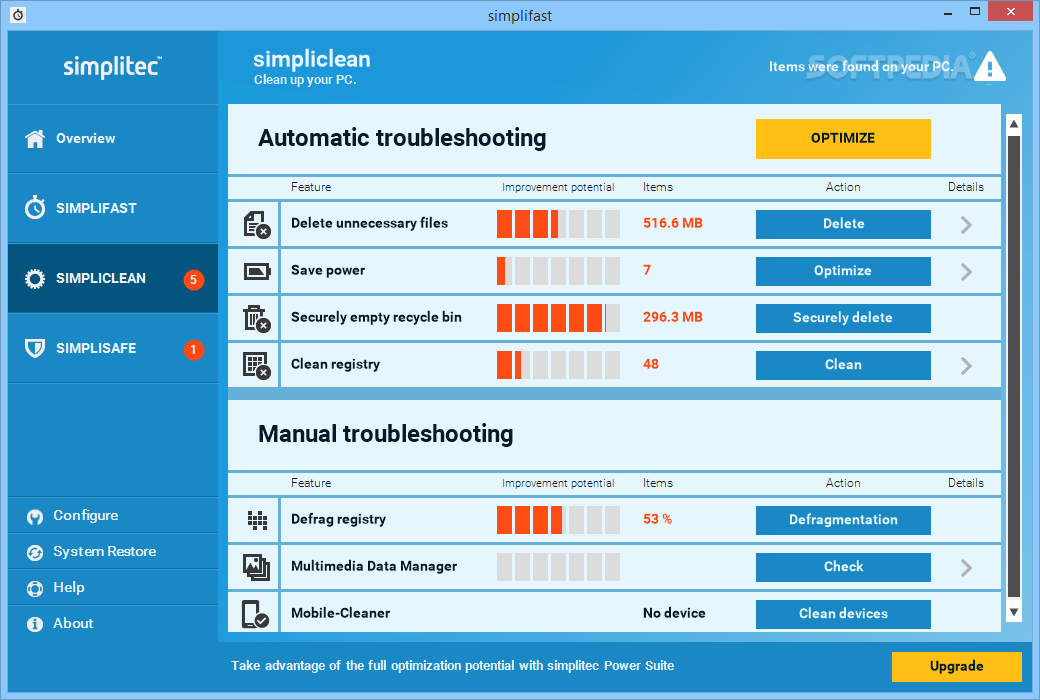Expand details for Clean registry
The width and height of the screenshot is (1040, 700).
[966, 366]
